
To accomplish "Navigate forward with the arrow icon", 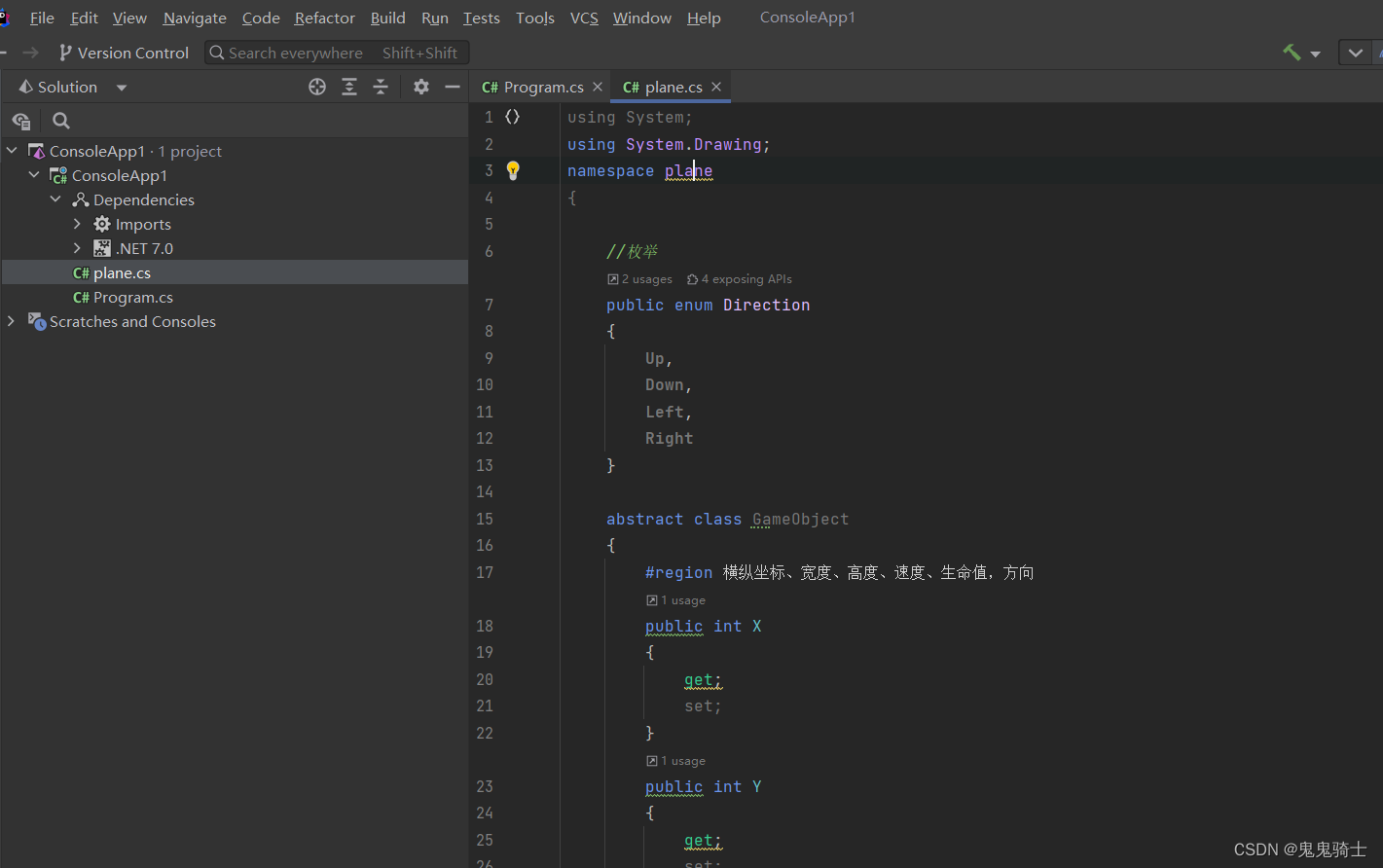I will pos(30,53).
